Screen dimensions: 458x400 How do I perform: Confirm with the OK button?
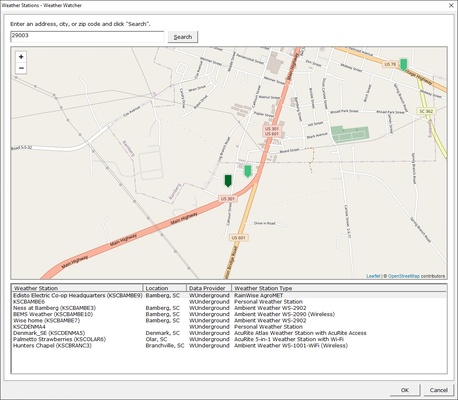[x=405, y=390]
